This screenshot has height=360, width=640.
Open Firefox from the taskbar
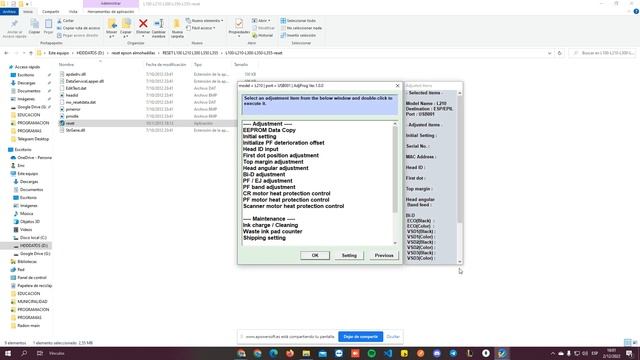coord(290,353)
